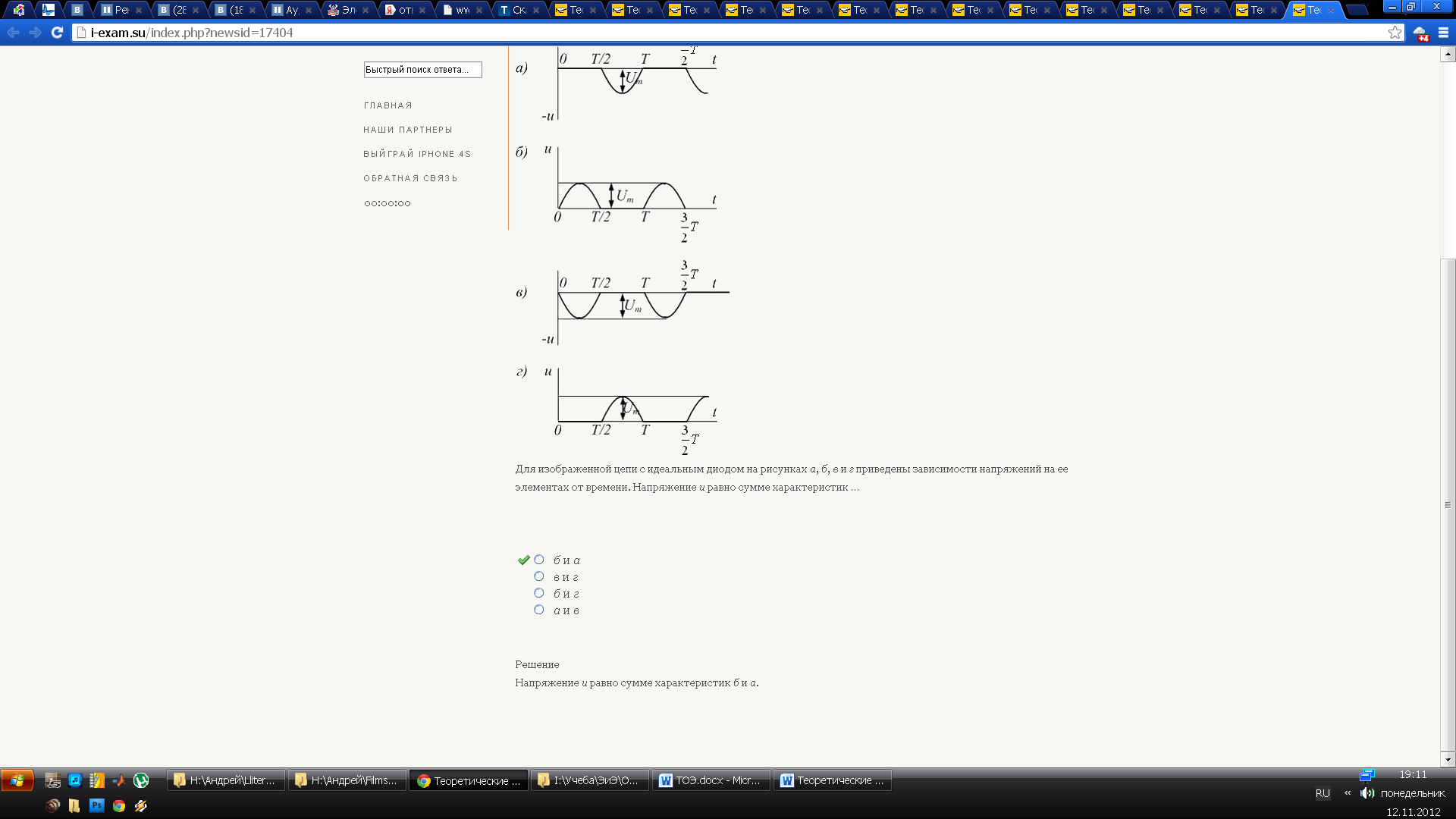Expand hidden tray icons chevron
1456x819 pixels.
1348,793
